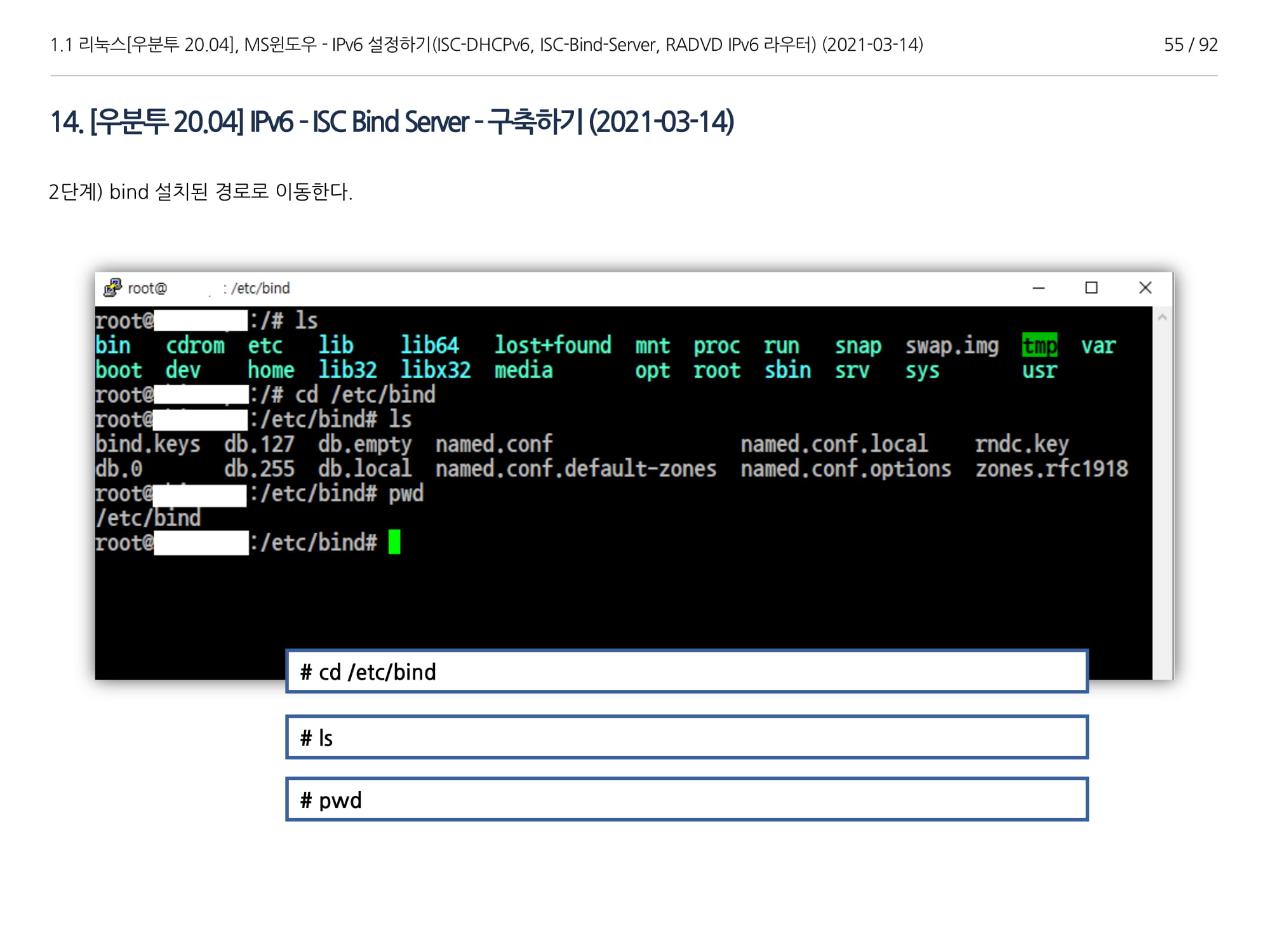Minimize the PuTTY terminal window
Screen dimensions: 1270x952
click(x=1039, y=288)
